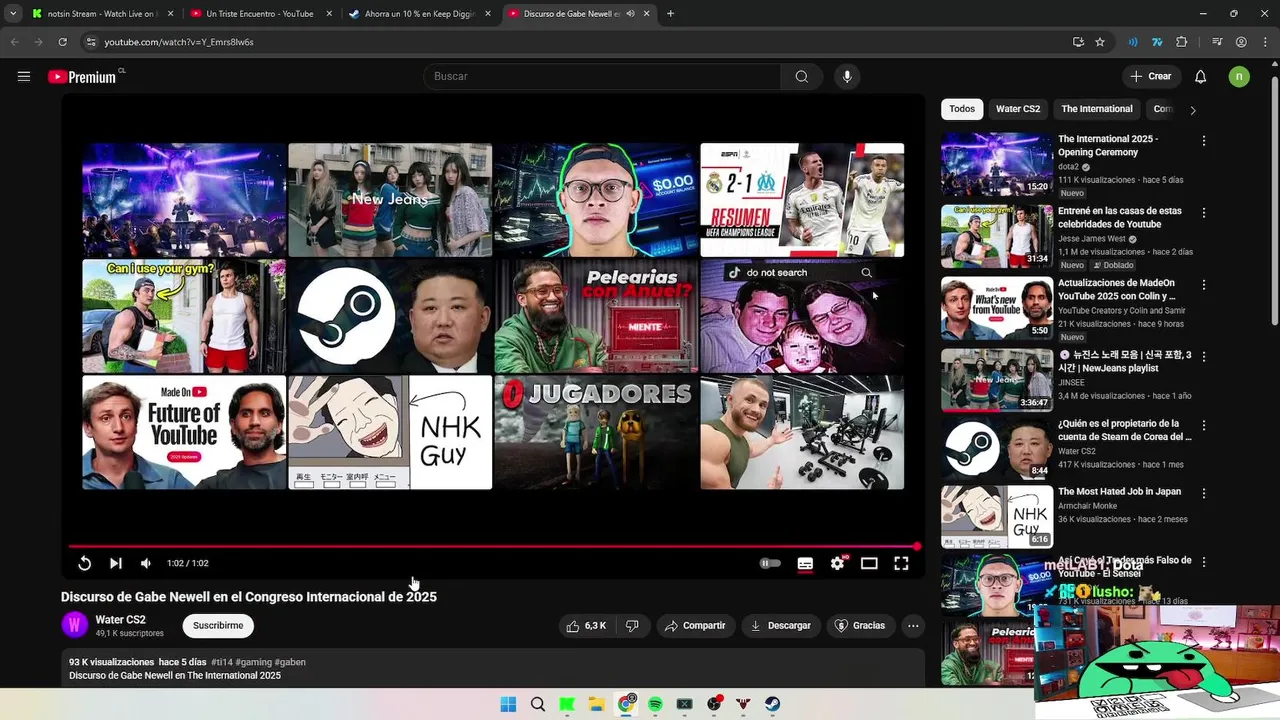Open options for Actualizaciones de MadeOn video
This screenshot has height=720, width=1280.
[x=1204, y=285]
